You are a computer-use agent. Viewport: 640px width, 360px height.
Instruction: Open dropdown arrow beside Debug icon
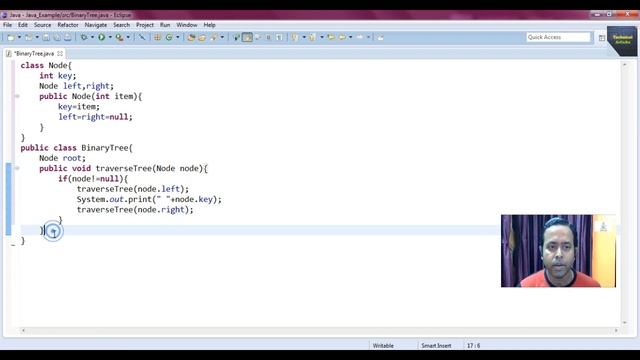(93, 37)
